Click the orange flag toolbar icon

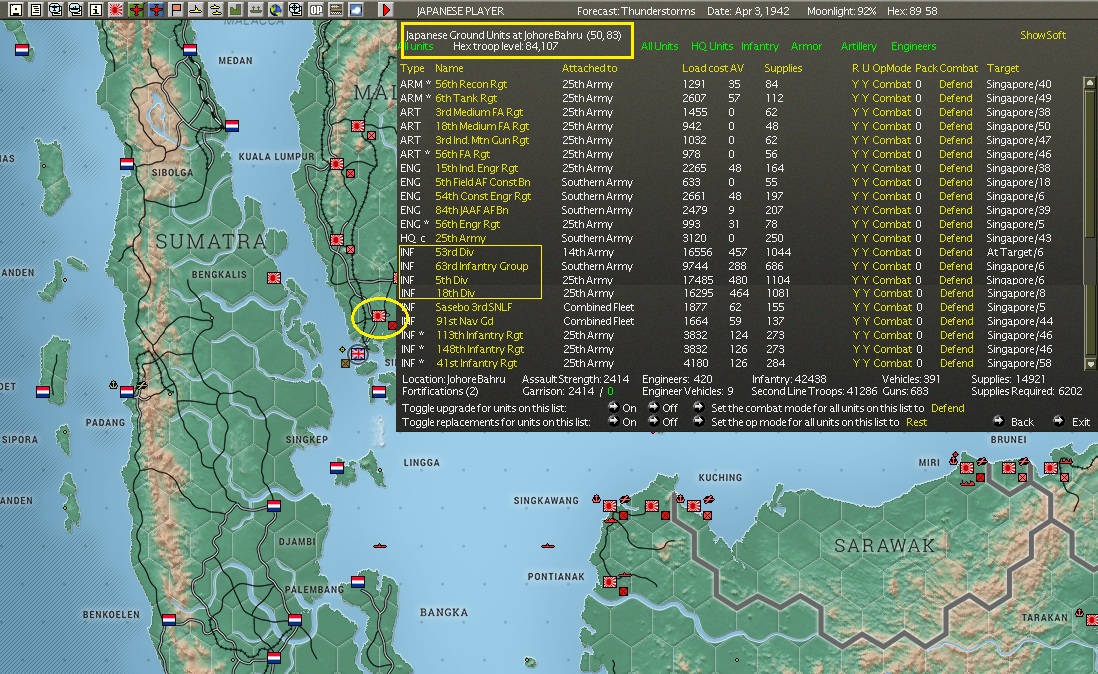176,10
